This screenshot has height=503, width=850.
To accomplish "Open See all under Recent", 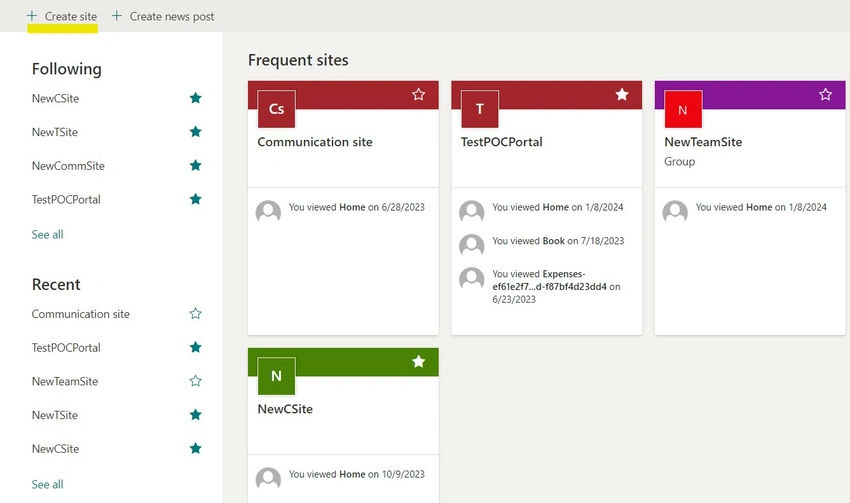I will coord(47,485).
